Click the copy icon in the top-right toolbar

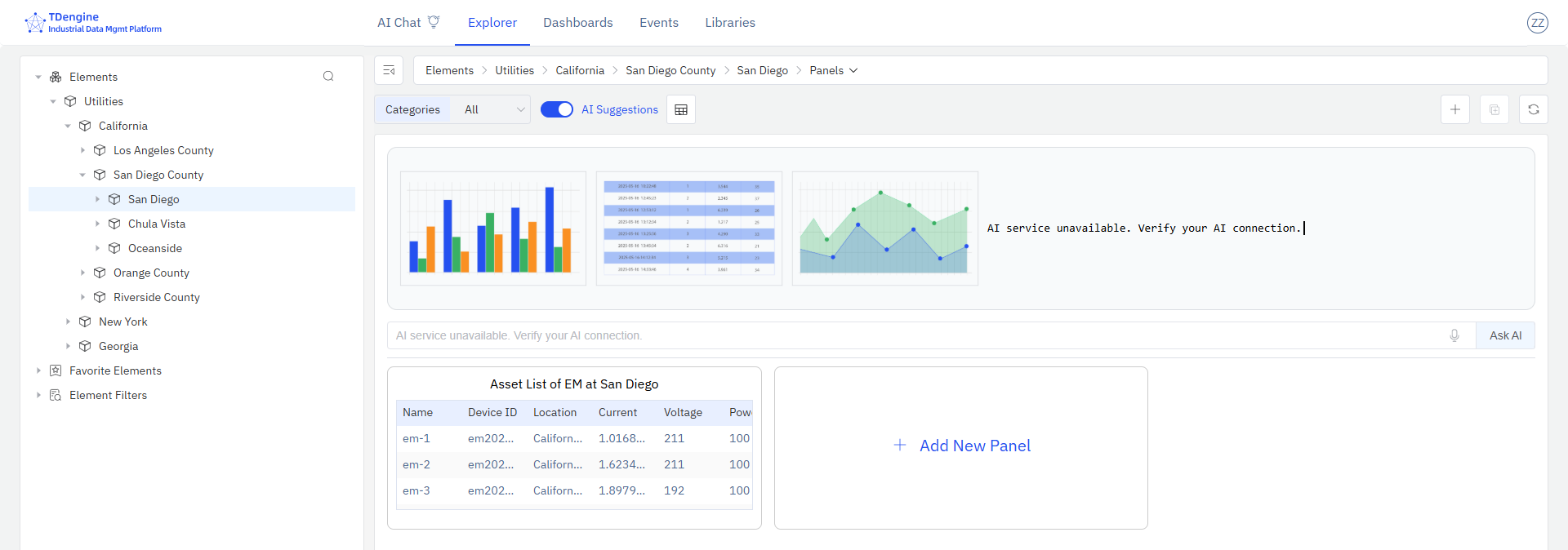(1494, 109)
